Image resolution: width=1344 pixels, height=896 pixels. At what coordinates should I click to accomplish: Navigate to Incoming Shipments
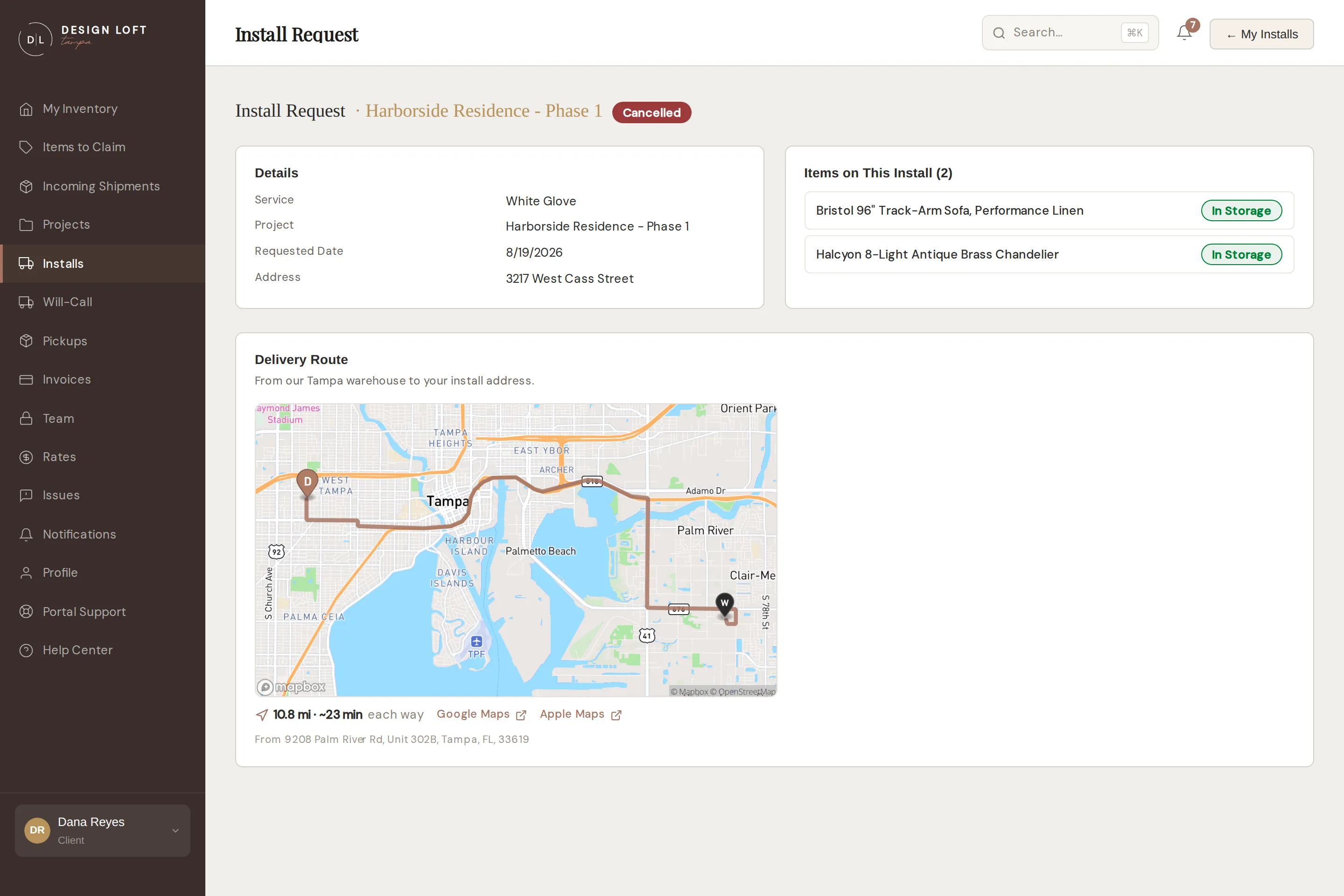pos(103,186)
